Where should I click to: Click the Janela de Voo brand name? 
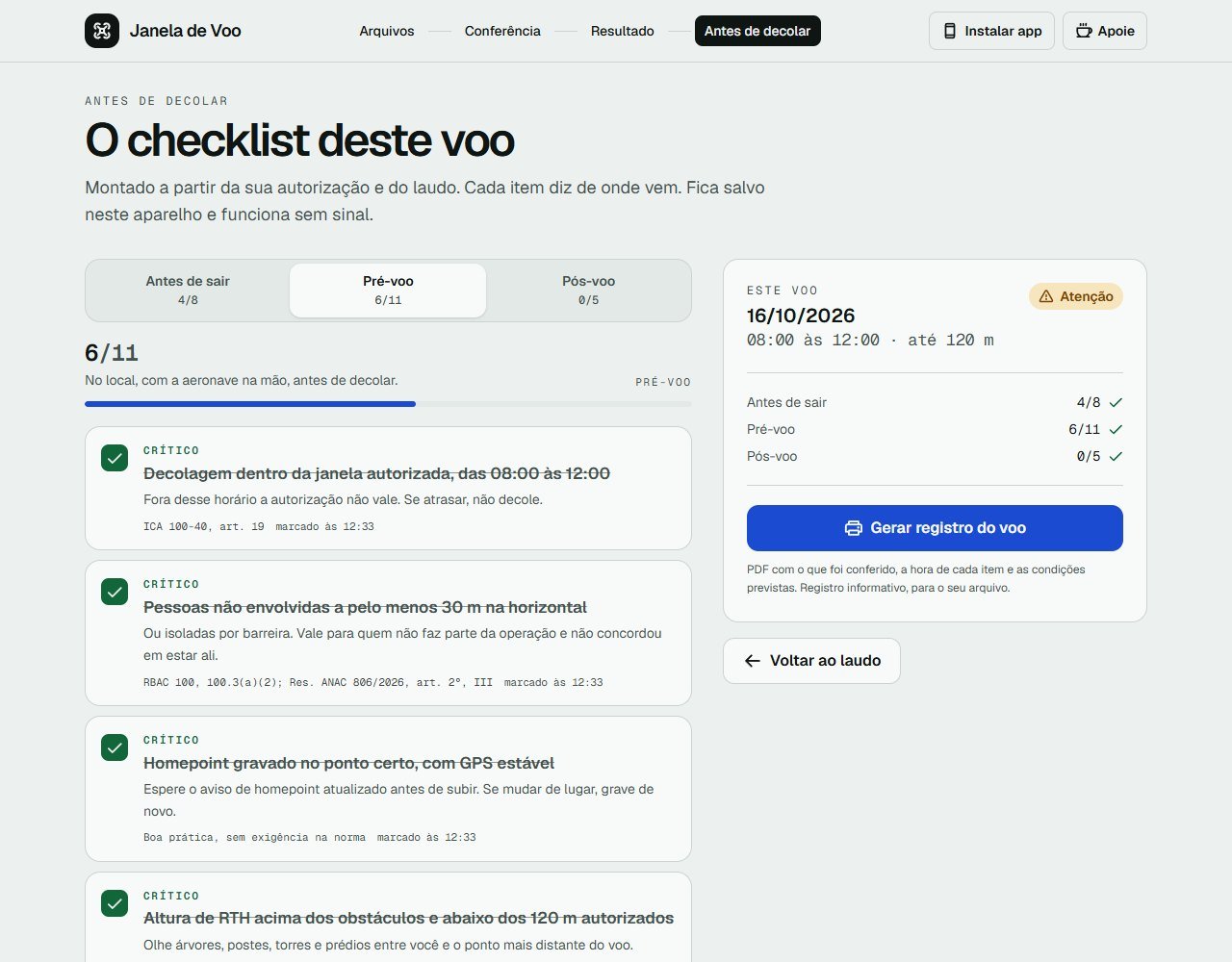point(185,31)
